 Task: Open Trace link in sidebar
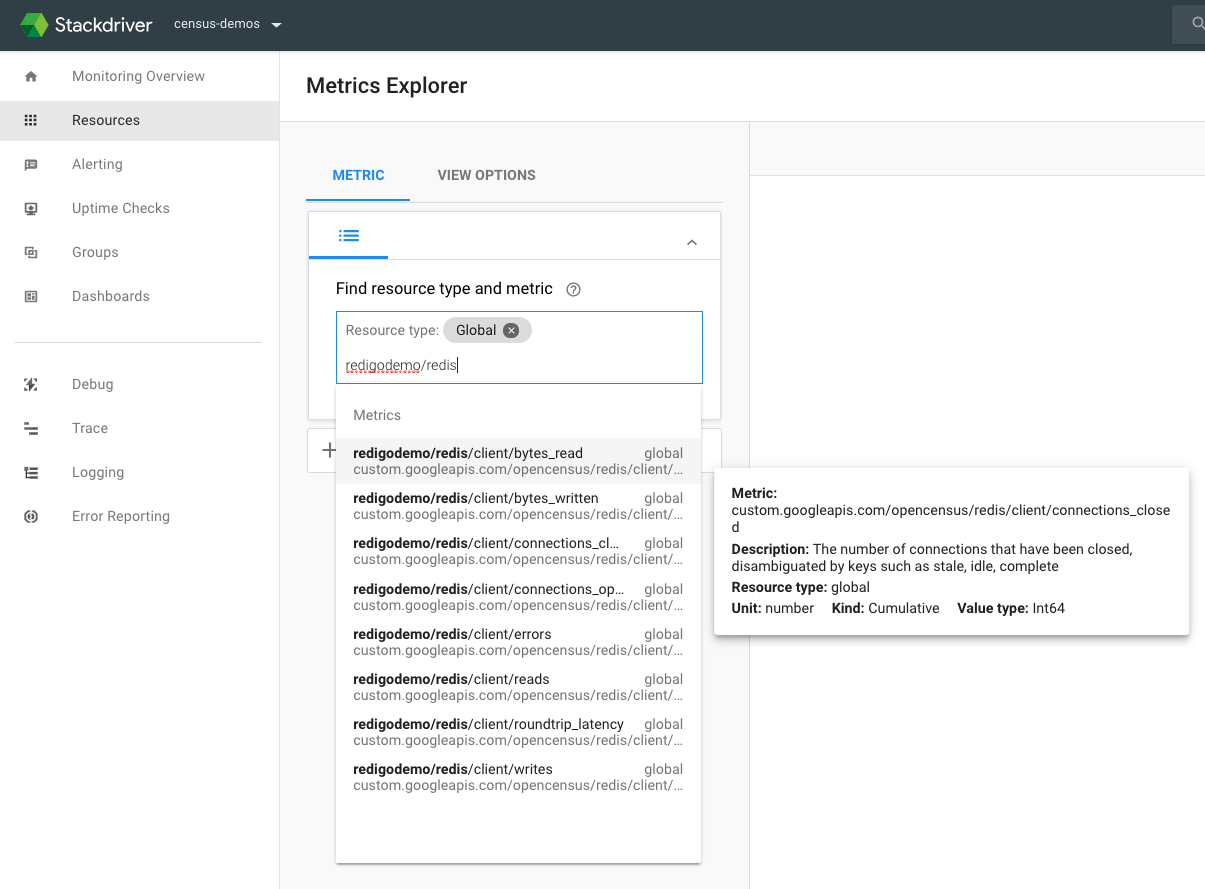tap(90, 428)
